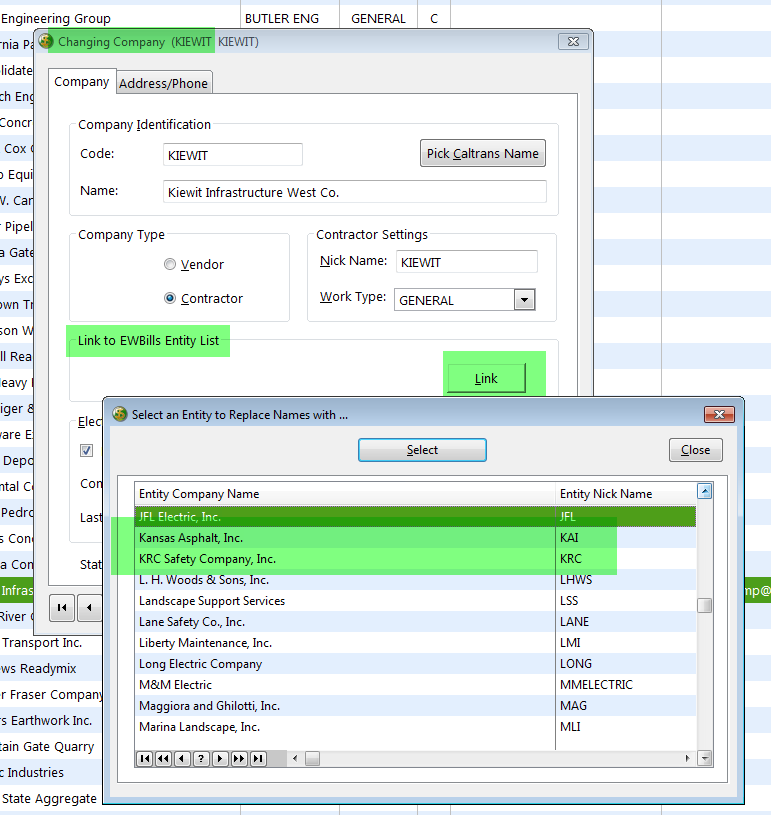Go to previous record in entity list

[182, 759]
